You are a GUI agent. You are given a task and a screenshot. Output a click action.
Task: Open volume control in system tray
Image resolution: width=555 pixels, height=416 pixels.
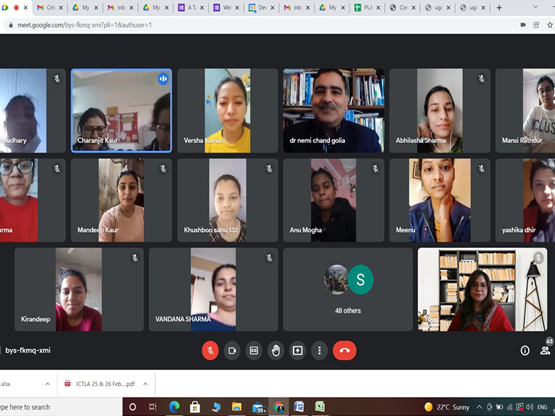[x=530, y=407]
